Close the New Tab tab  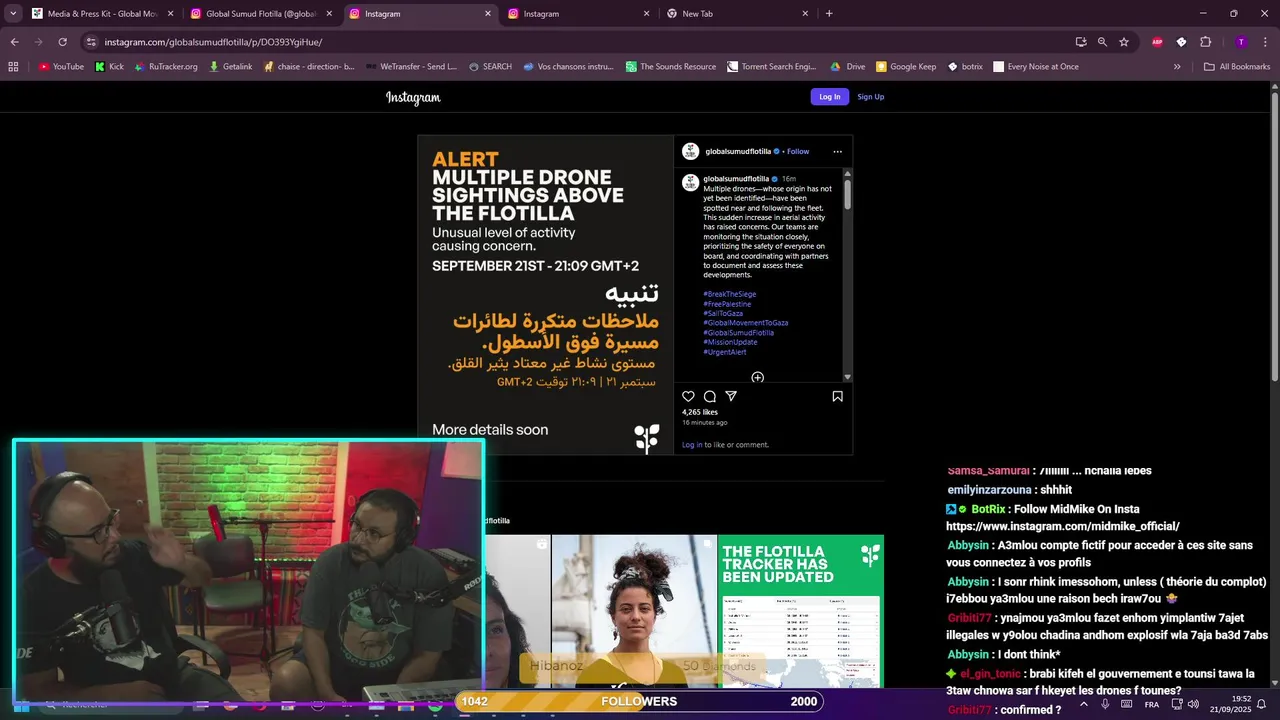point(805,14)
